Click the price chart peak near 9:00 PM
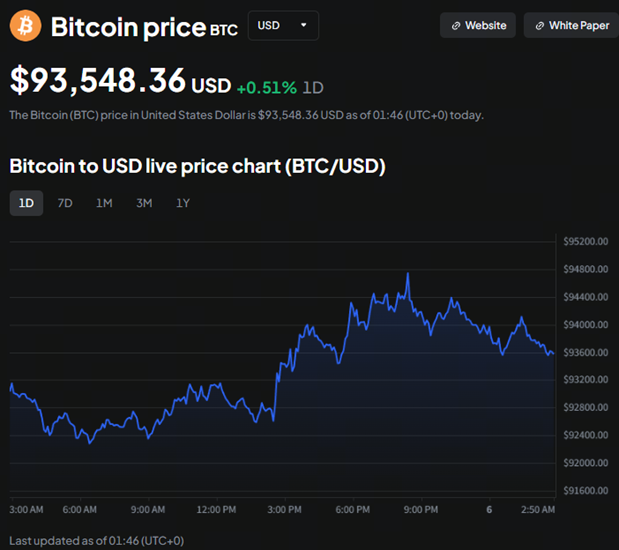Screen dimensions: 619x550 [x=407, y=273]
